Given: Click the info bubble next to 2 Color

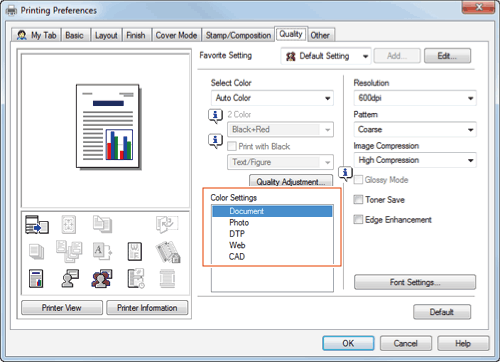Looking at the screenshot, I should (x=216, y=116).
